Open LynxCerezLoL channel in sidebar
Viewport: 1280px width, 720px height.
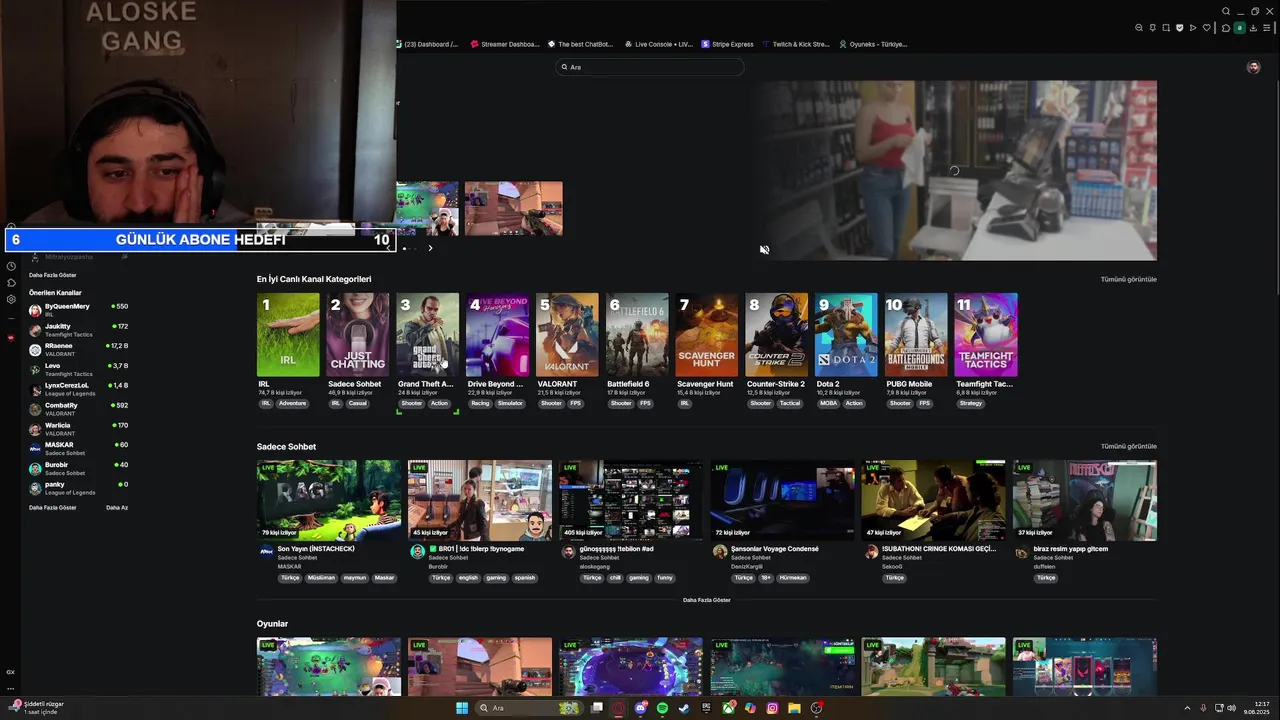pyautogui.click(x=78, y=389)
